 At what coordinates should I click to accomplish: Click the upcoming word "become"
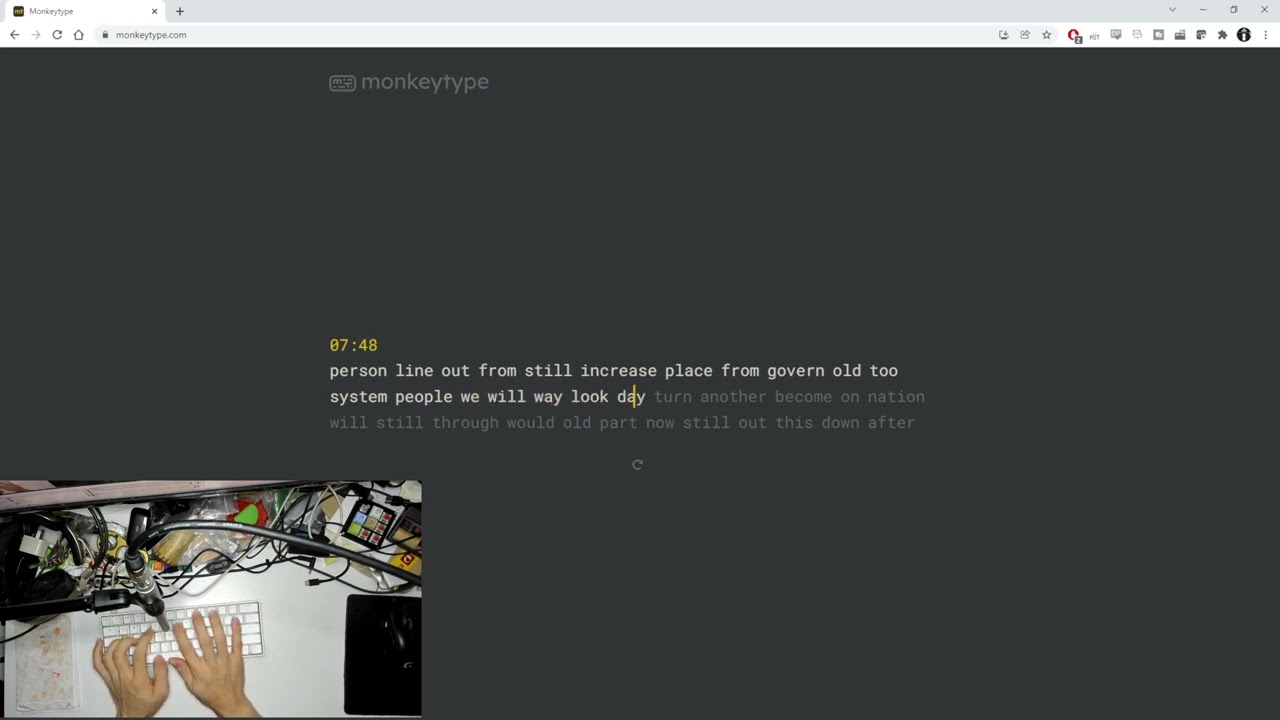(x=803, y=397)
